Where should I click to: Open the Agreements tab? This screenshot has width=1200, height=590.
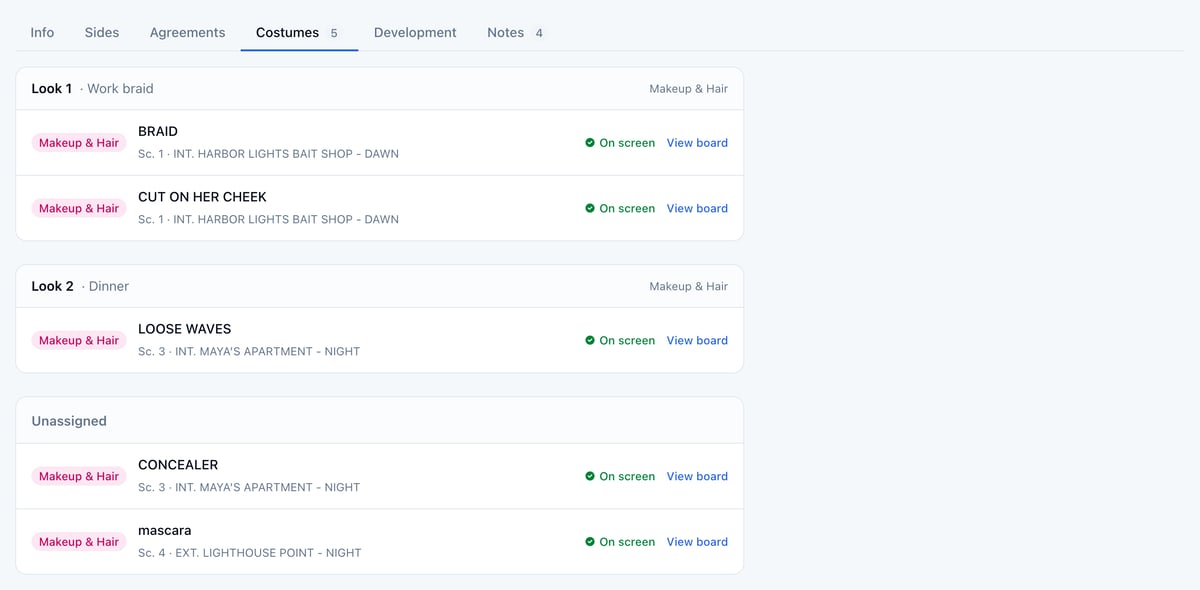click(x=187, y=32)
